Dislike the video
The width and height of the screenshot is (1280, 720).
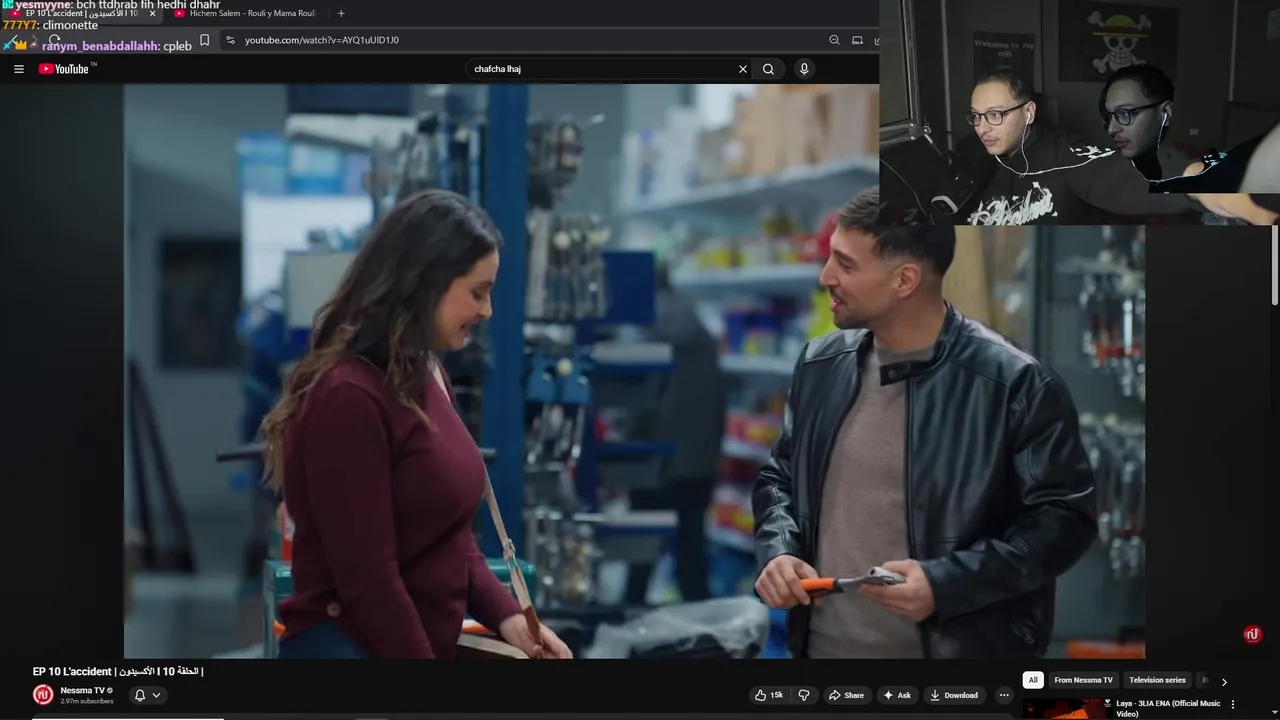coord(803,695)
